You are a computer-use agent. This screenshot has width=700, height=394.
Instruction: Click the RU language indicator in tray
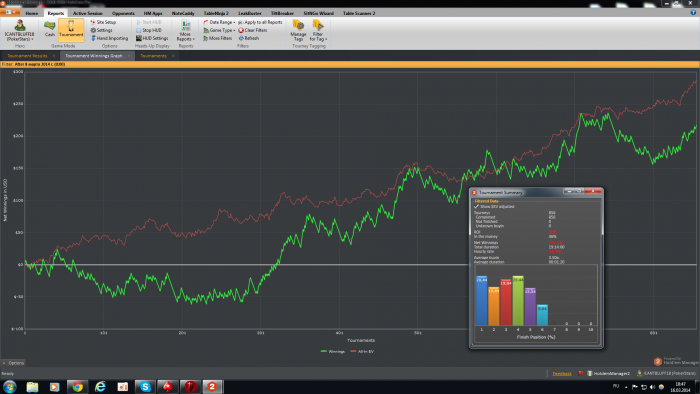point(616,386)
